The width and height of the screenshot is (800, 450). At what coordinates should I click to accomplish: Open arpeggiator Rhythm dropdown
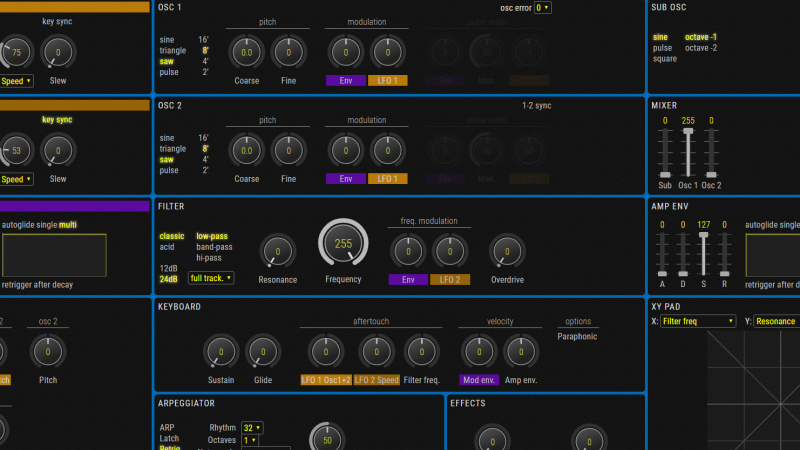click(x=252, y=428)
